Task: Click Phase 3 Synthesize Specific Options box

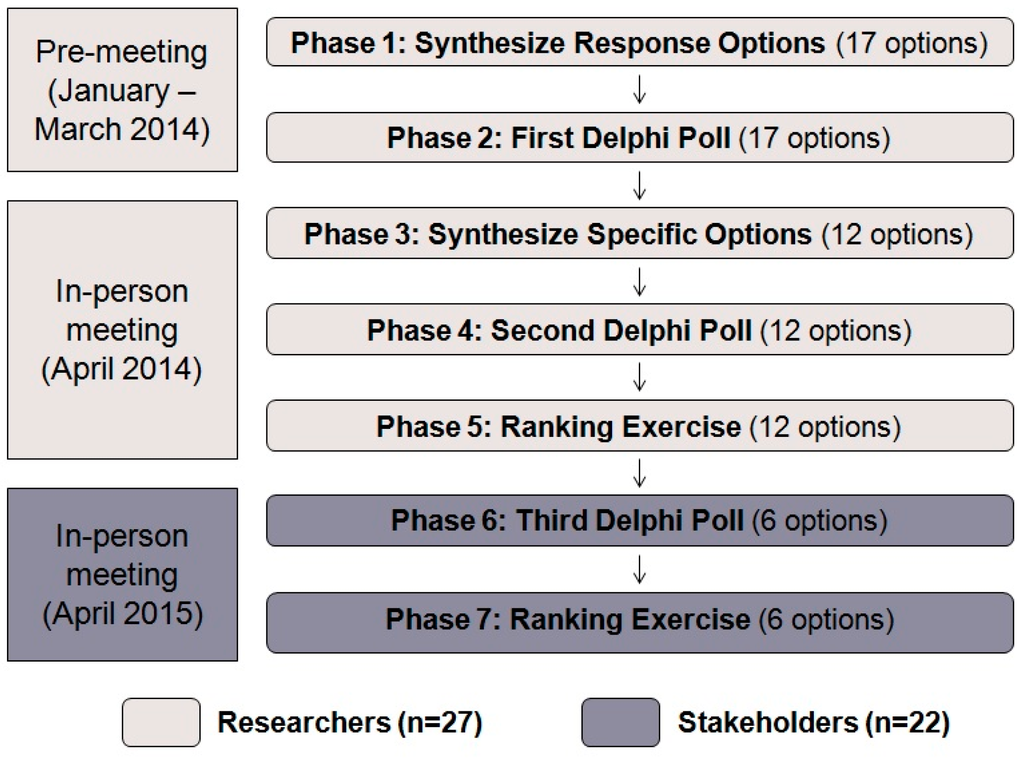Action: (640, 234)
